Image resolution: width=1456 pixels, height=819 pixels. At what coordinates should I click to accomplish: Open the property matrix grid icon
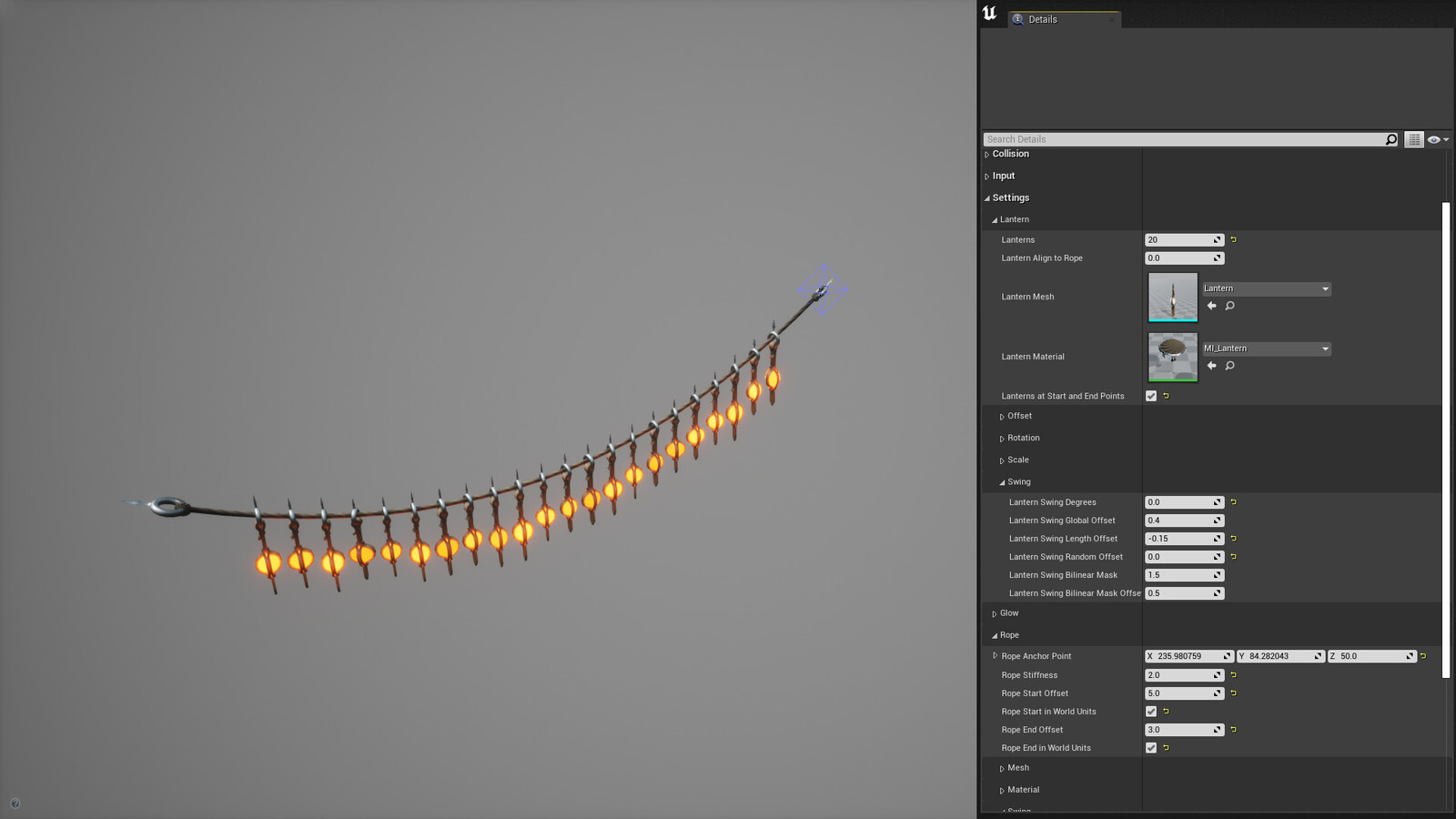coord(1414,139)
